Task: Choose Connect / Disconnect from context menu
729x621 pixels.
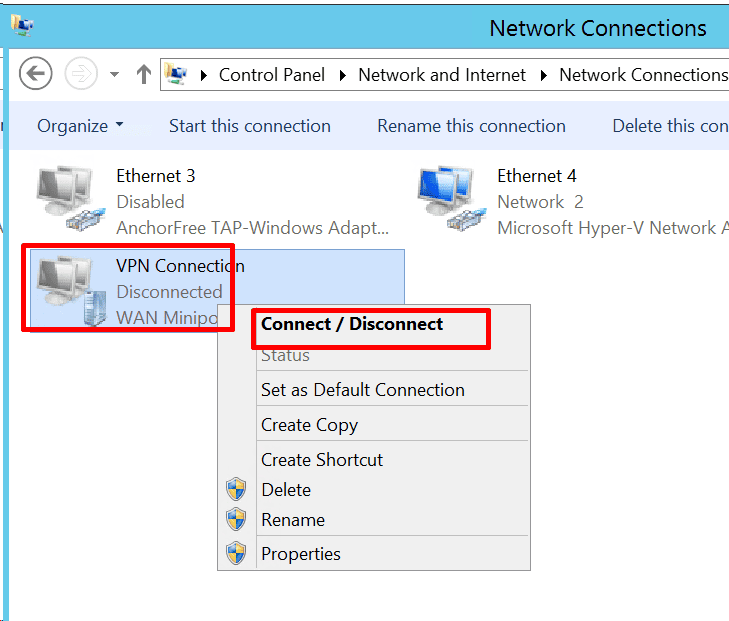Action: (351, 324)
